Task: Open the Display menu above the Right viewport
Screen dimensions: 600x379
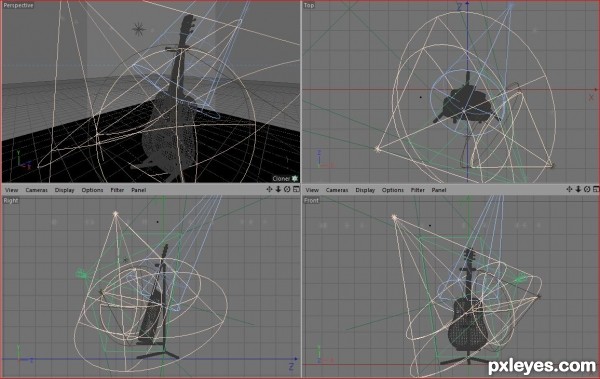Action: click(64, 190)
